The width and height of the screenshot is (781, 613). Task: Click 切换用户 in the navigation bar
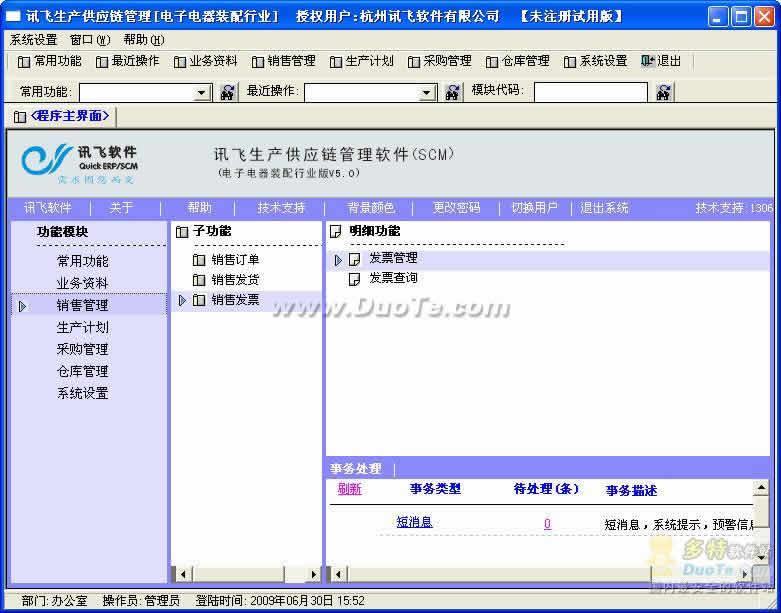coord(534,208)
